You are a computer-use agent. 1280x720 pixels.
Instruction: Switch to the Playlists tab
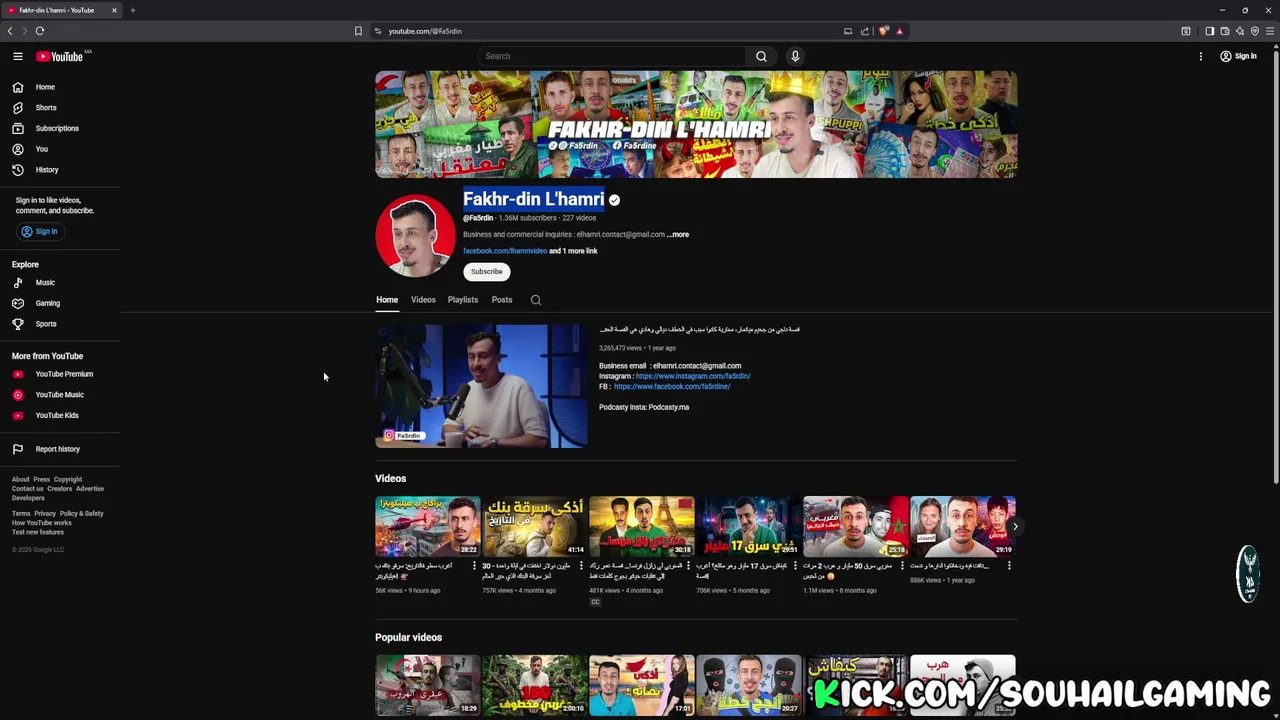coord(462,300)
